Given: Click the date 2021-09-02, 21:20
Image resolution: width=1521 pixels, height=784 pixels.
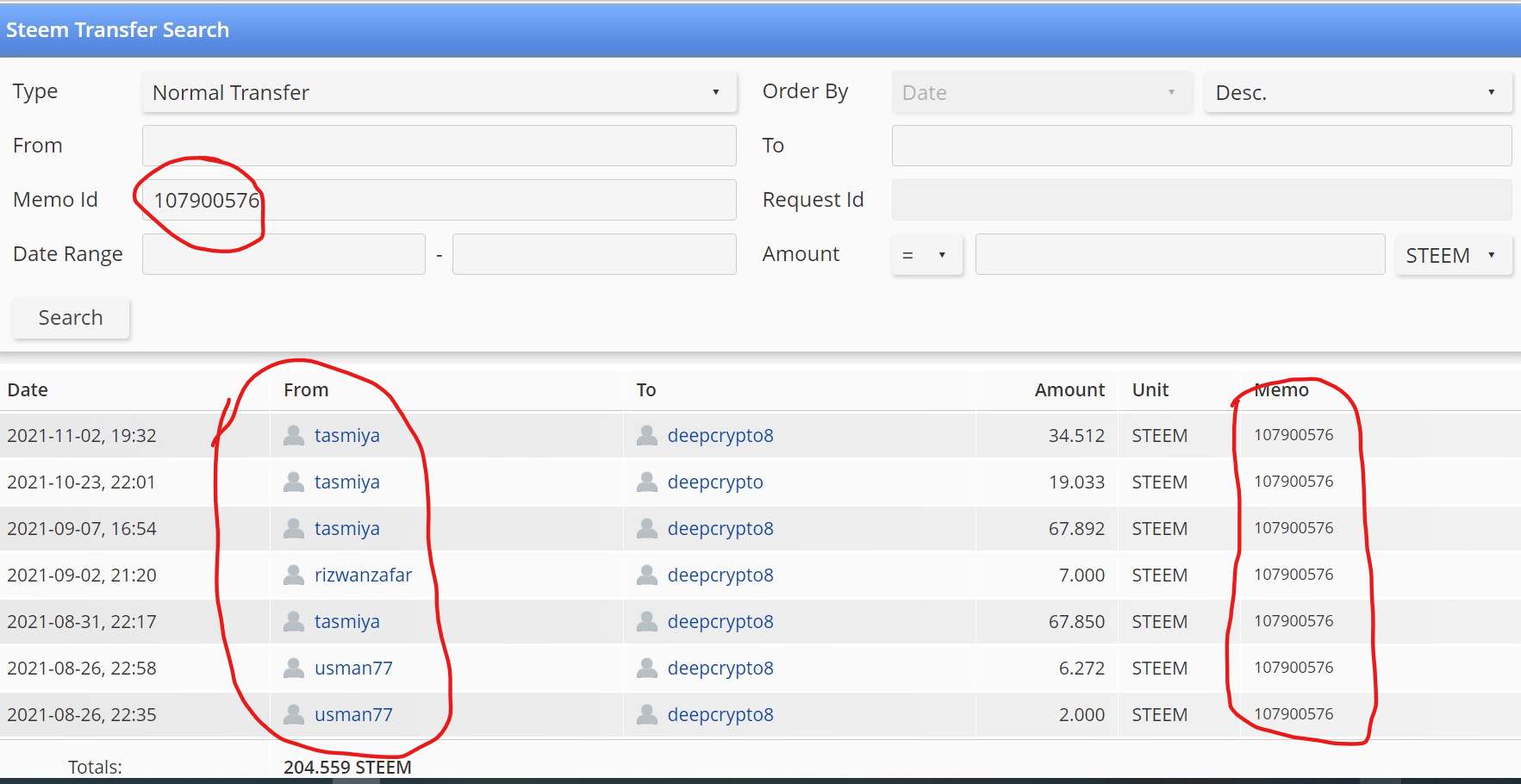Looking at the screenshot, I should pyautogui.click(x=82, y=575).
